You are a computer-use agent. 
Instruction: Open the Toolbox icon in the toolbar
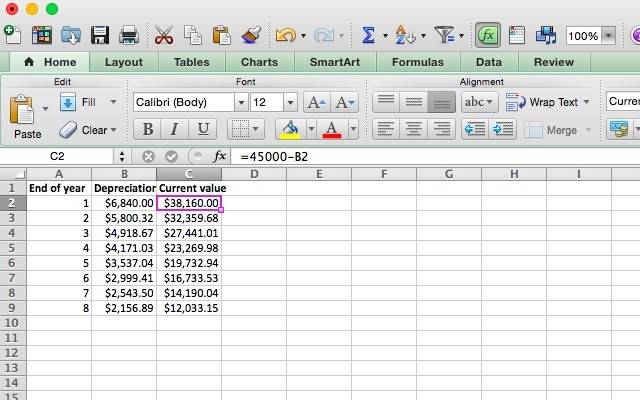517,35
